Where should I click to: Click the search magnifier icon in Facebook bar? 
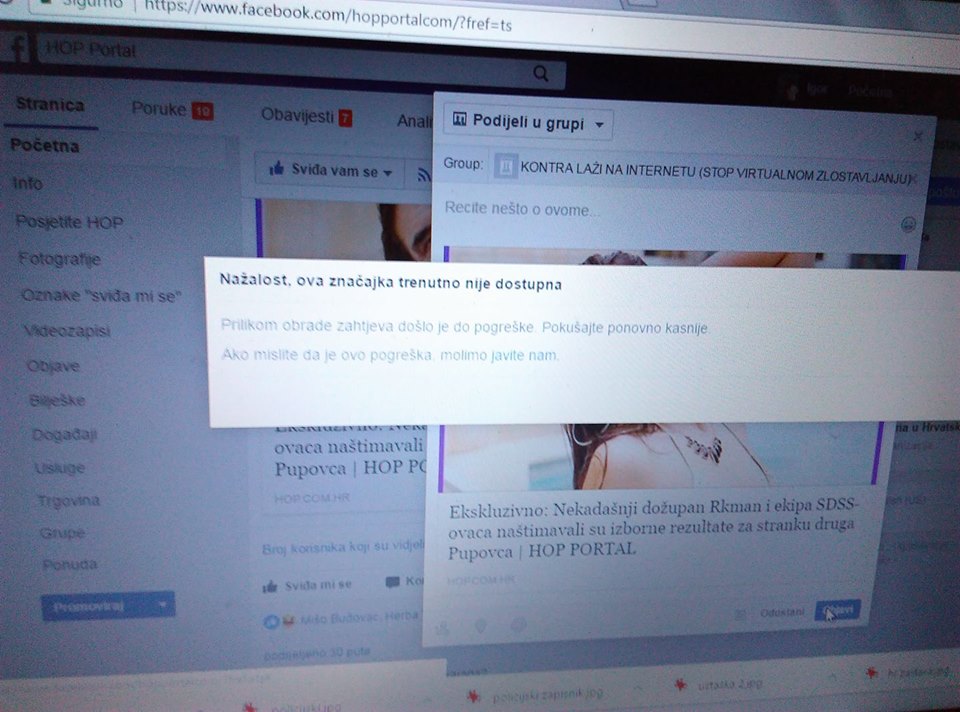pos(541,73)
